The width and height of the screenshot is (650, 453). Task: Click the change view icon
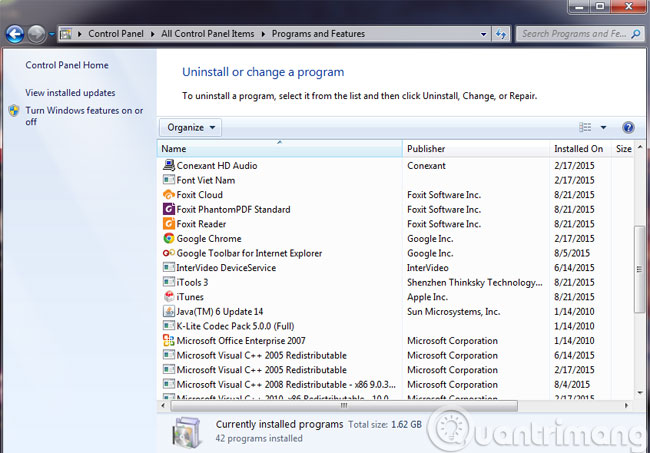pos(585,127)
